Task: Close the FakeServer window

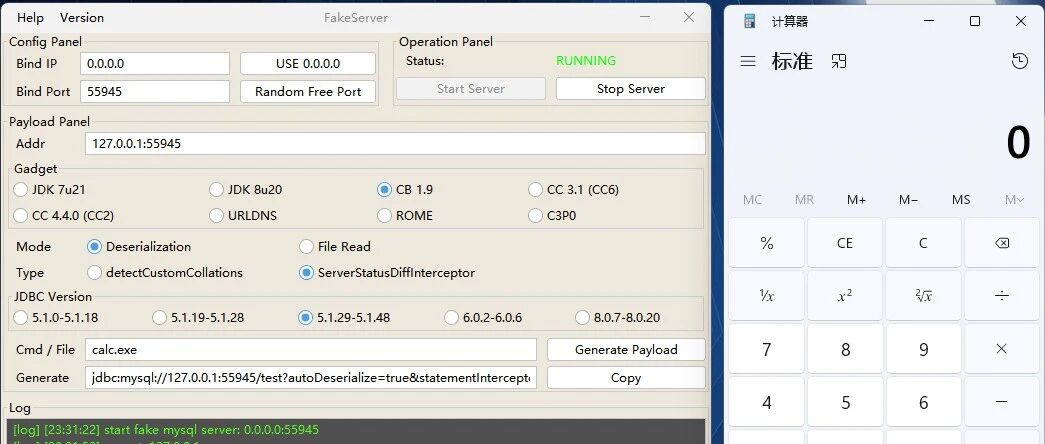Action: [689, 17]
